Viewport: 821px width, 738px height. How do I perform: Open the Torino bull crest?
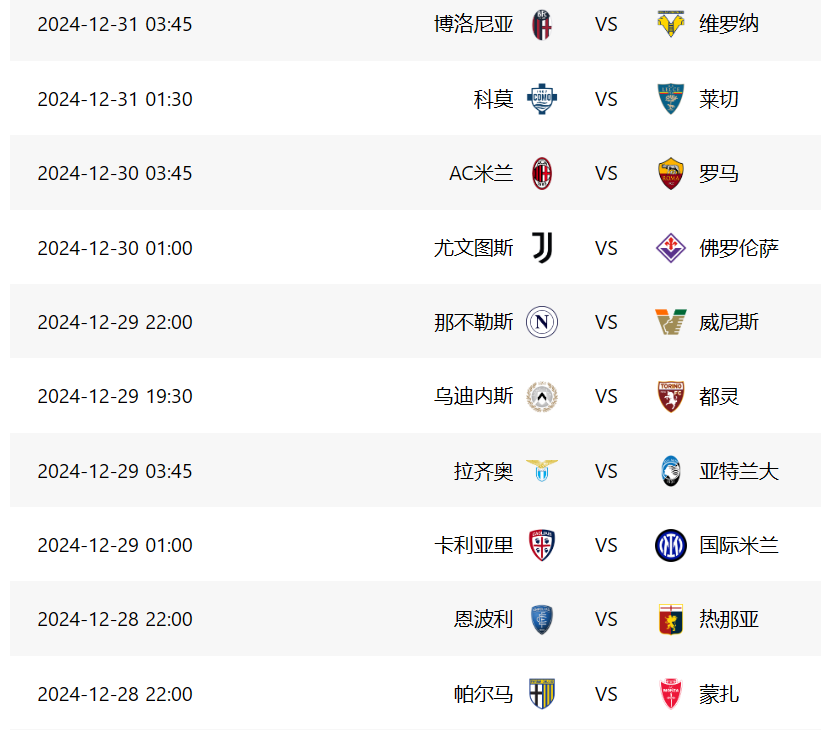[671, 396]
